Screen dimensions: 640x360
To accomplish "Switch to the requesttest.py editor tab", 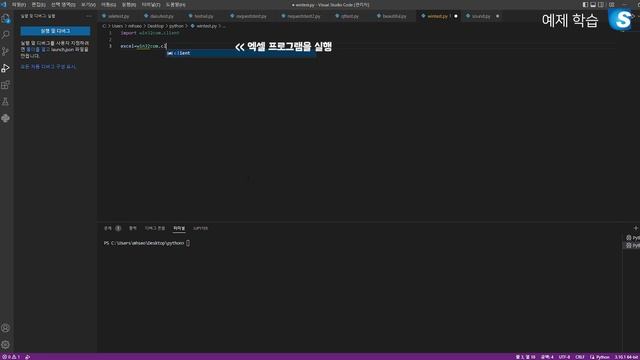I will coord(251,16).
